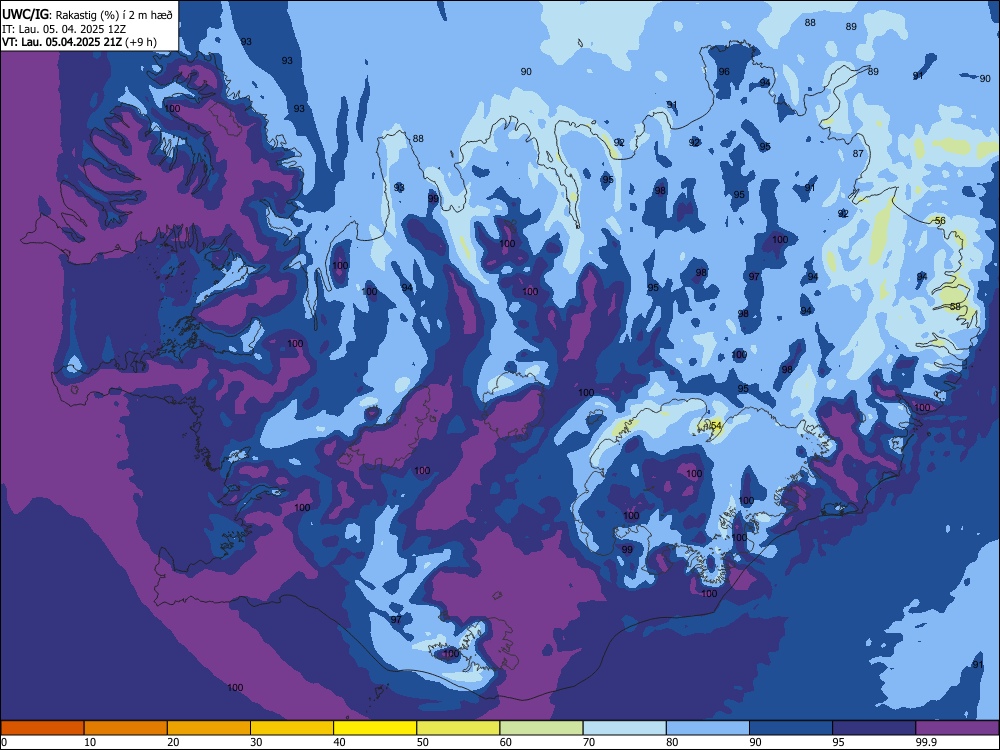Select the pale yellow 50–60 legend swatch
This screenshot has height=750, width=1000.
pyautogui.click(x=458, y=728)
